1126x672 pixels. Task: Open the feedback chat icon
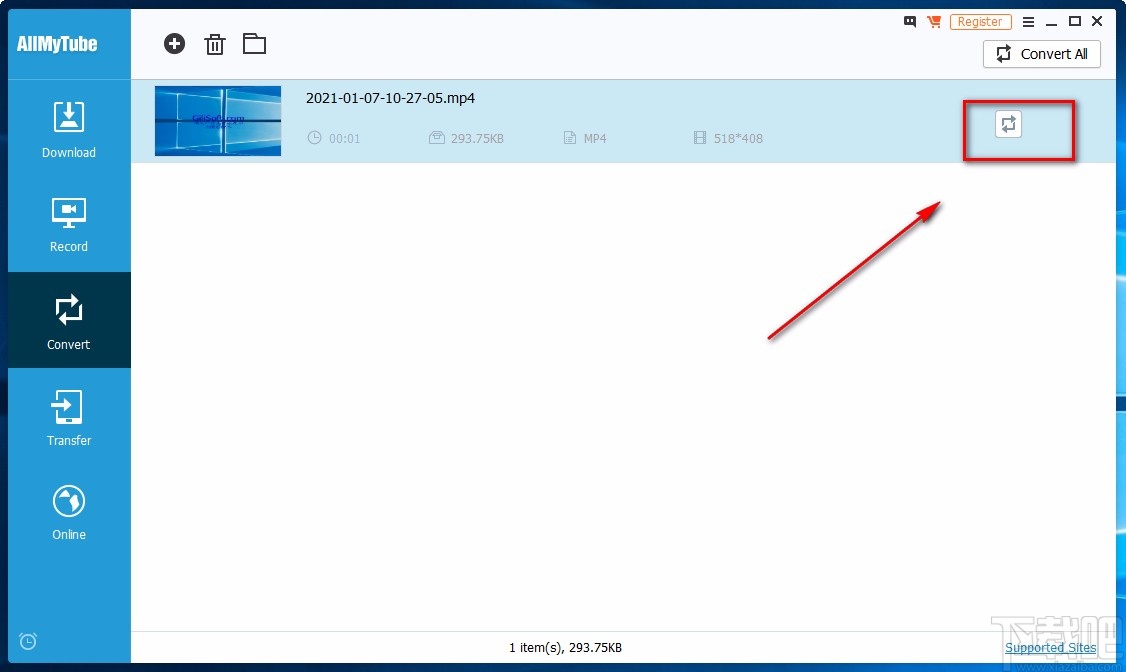point(910,21)
